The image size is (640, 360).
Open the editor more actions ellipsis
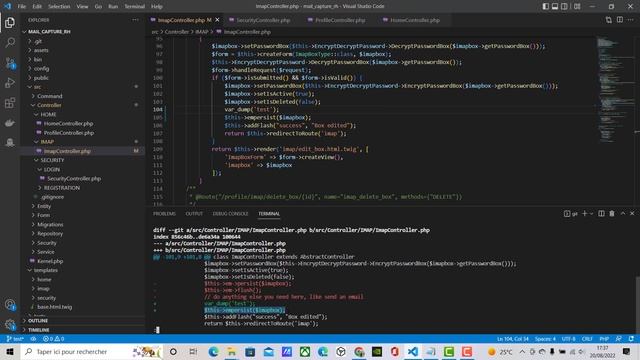click(631, 20)
